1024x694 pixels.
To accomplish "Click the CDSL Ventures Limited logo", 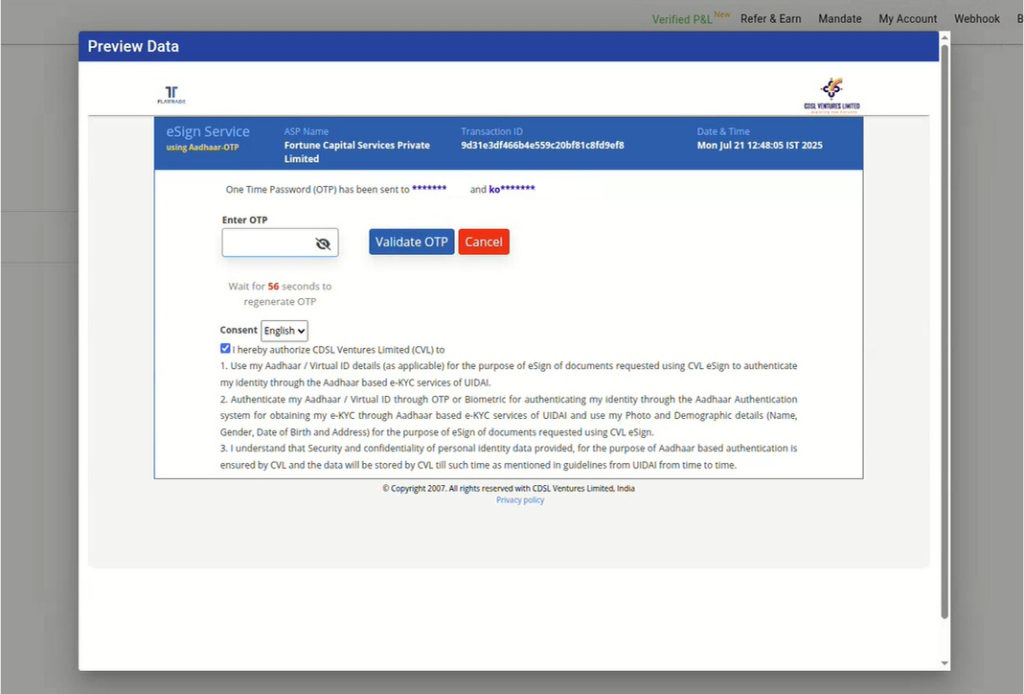I will pos(831,95).
